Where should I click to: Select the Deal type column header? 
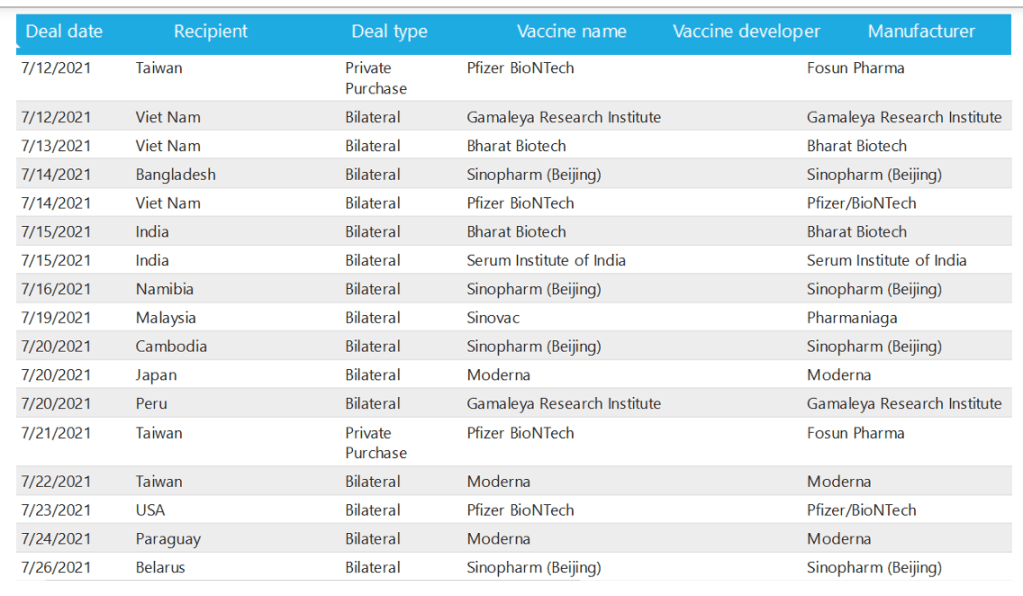389,31
